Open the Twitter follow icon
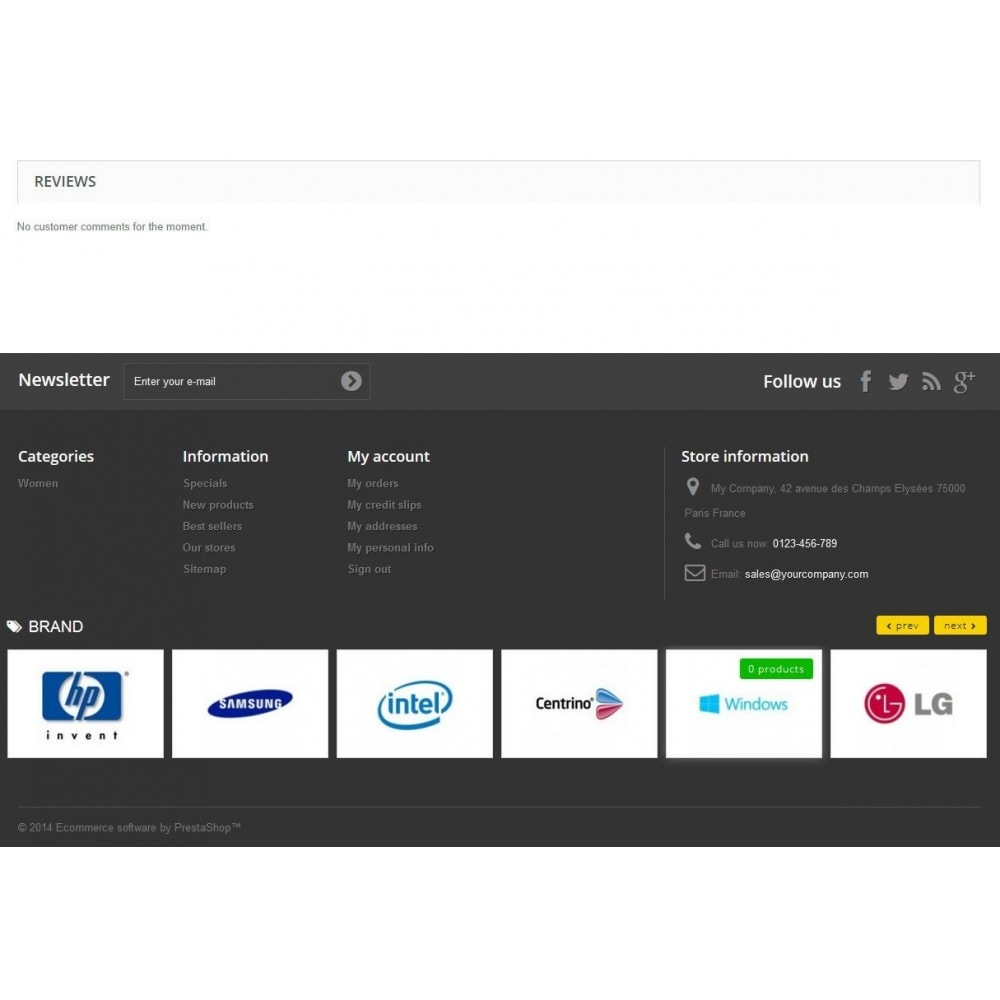The image size is (1000, 1000). click(x=898, y=381)
